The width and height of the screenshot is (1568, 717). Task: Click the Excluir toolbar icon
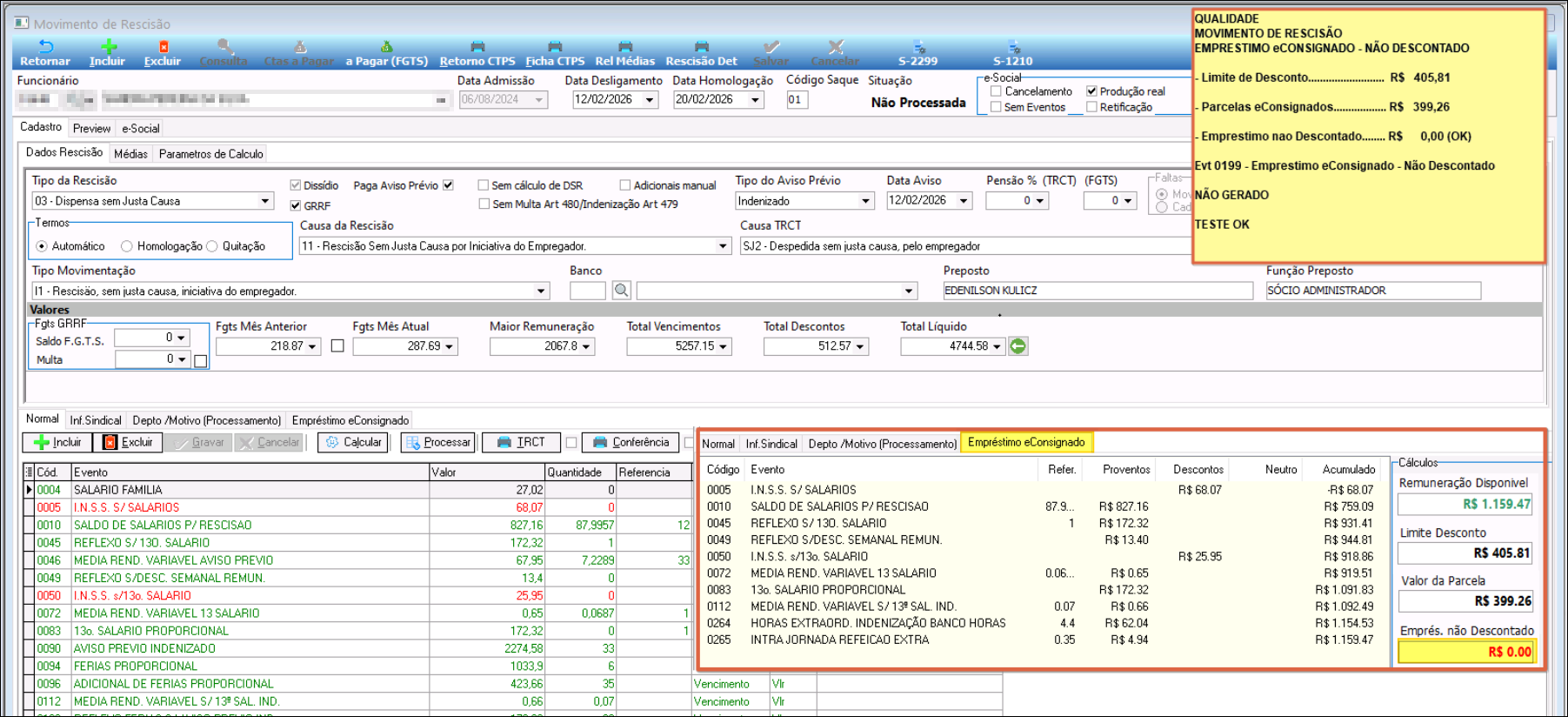(163, 48)
